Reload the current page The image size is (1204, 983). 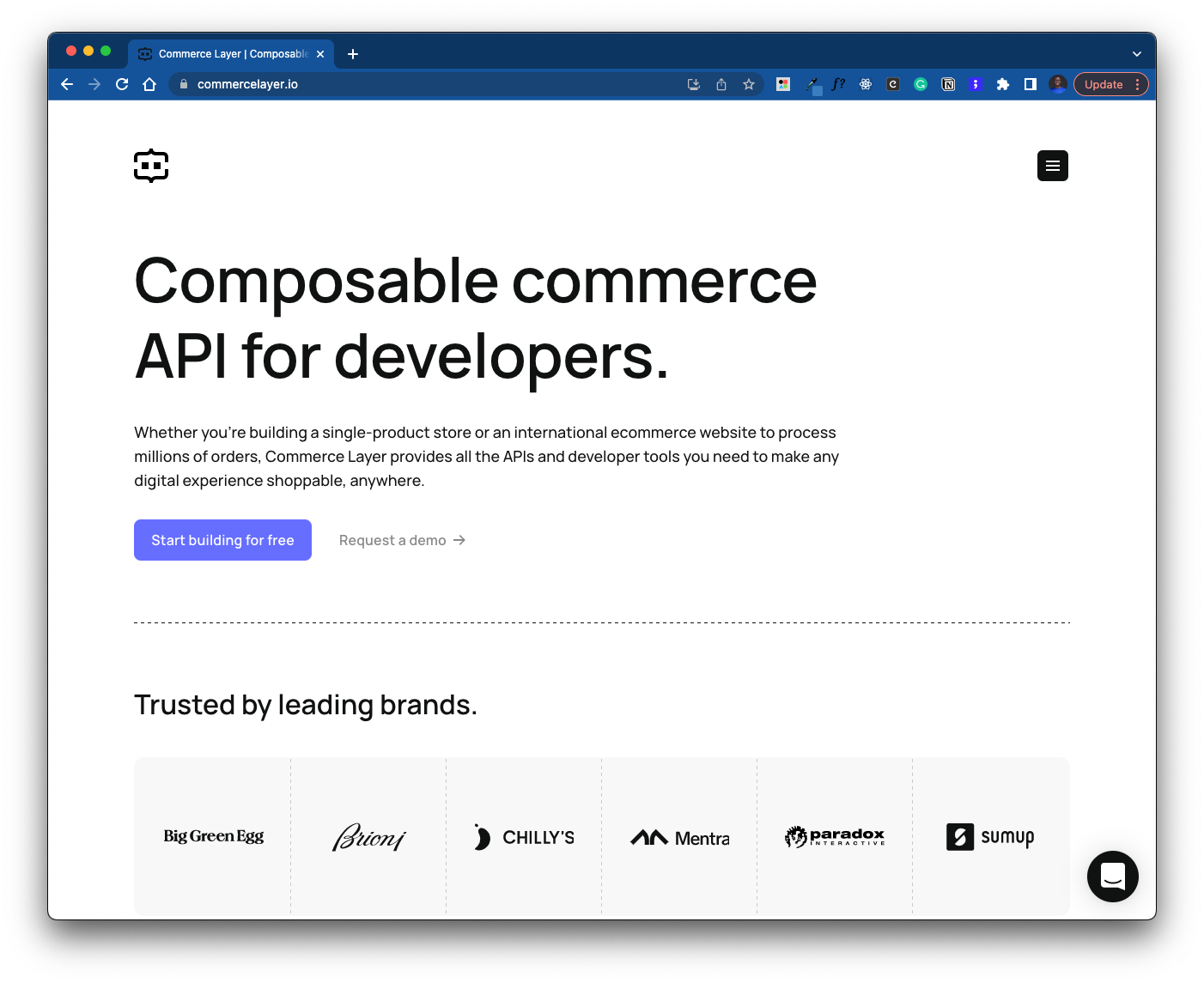pos(122,84)
